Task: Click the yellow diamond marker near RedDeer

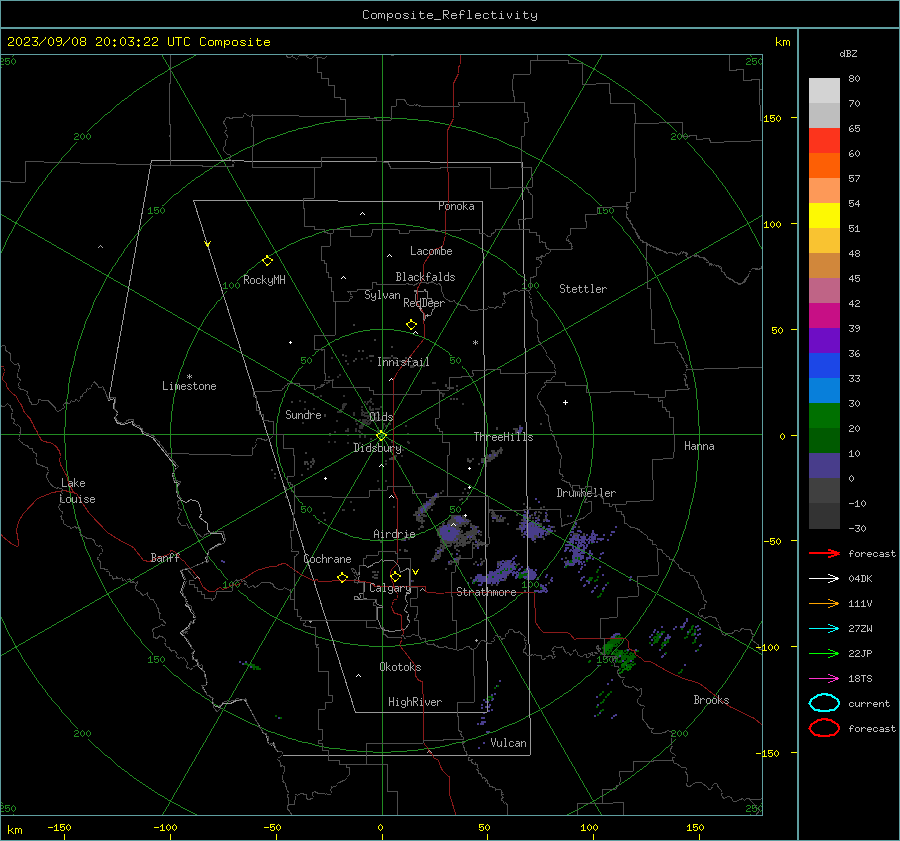Action: [x=411, y=325]
